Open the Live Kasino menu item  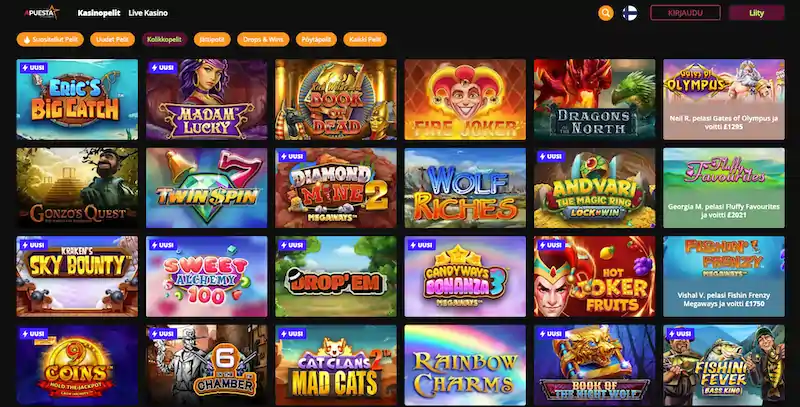(x=148, y=13)
